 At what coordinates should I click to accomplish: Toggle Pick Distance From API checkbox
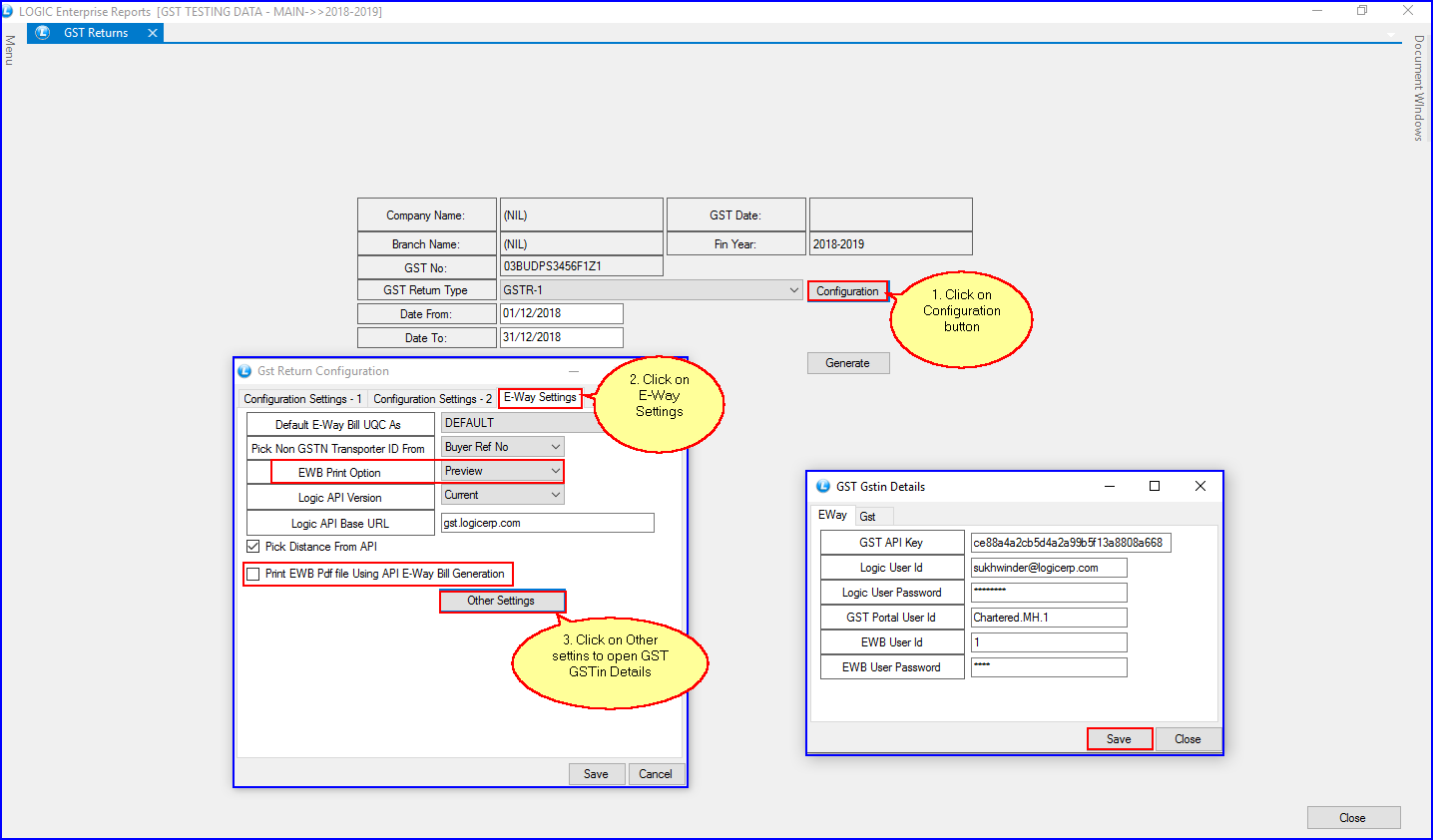[x=252, y=547]
